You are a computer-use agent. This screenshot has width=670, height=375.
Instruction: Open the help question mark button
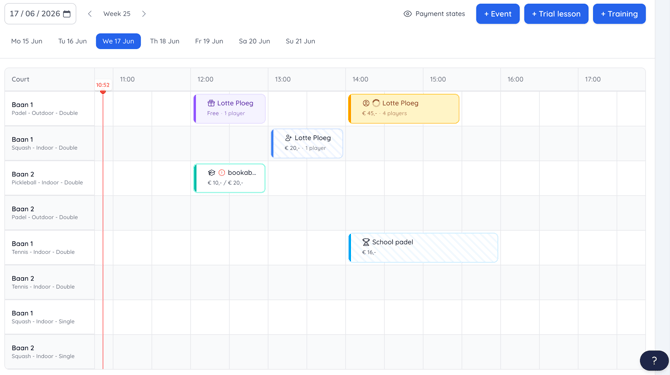coord(654,360)
